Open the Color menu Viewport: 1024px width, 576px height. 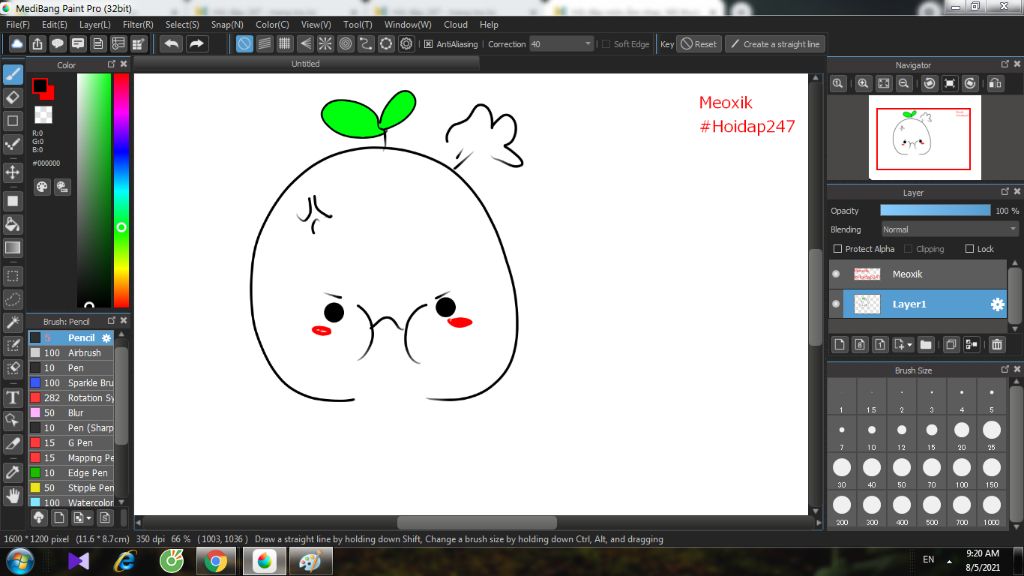click(x=272, y=25)
